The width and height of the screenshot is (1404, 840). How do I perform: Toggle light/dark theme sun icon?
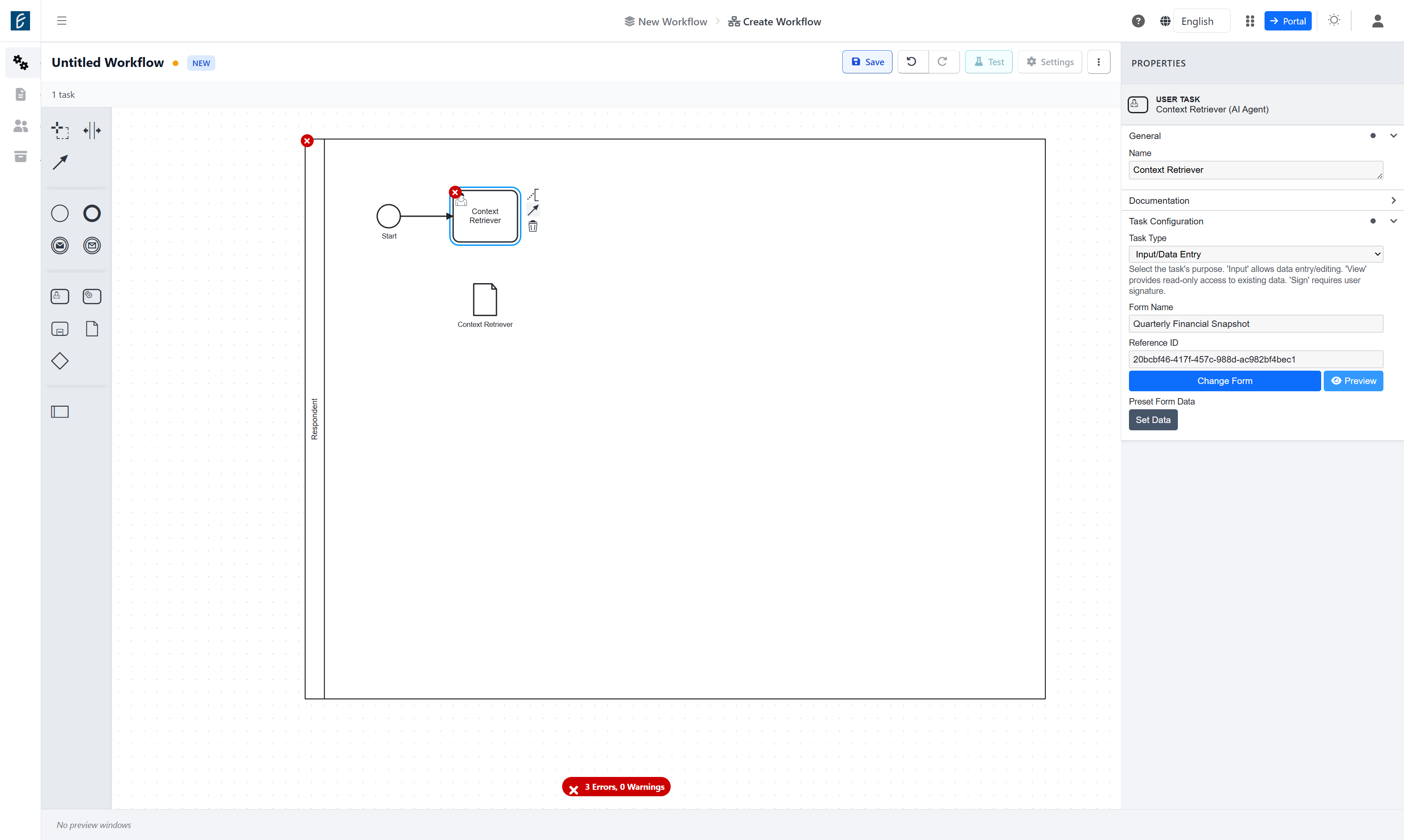pyautogui.click(x=1334, y=20)
